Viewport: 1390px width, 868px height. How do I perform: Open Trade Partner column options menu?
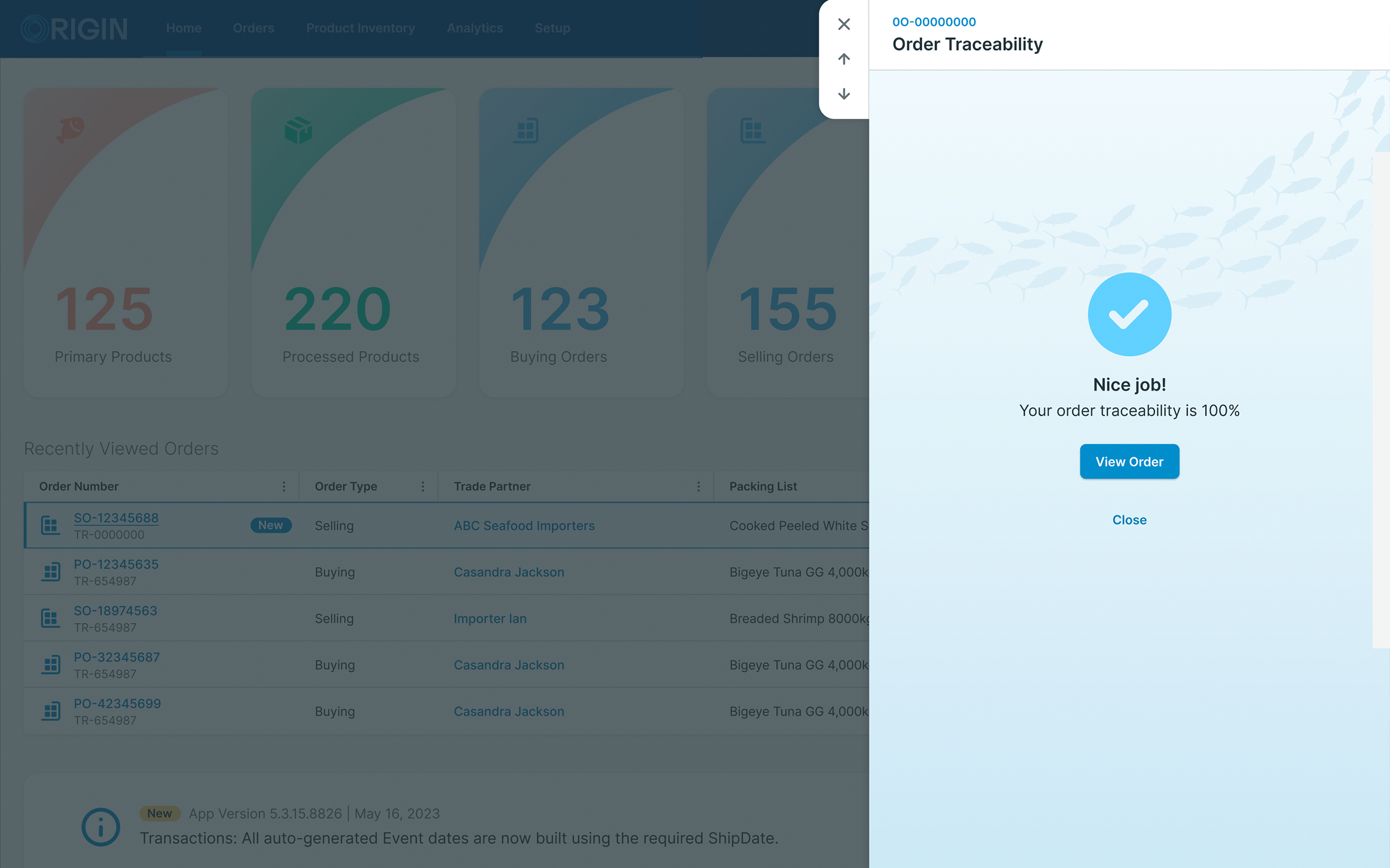(698, 487)
